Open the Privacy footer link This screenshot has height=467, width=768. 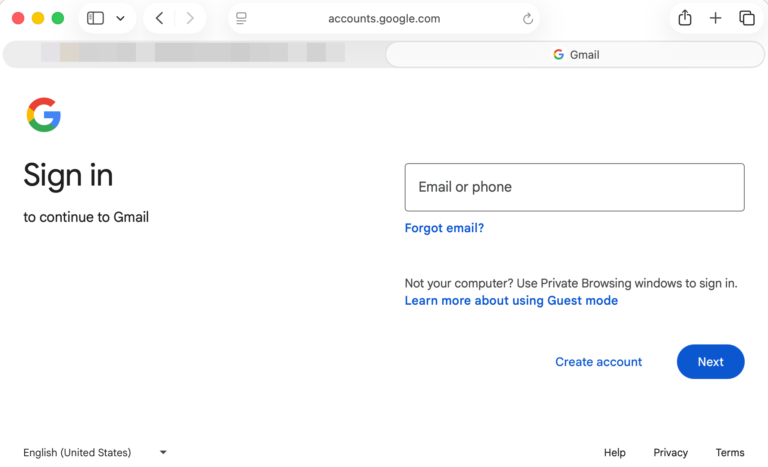(x=670, y=452)
